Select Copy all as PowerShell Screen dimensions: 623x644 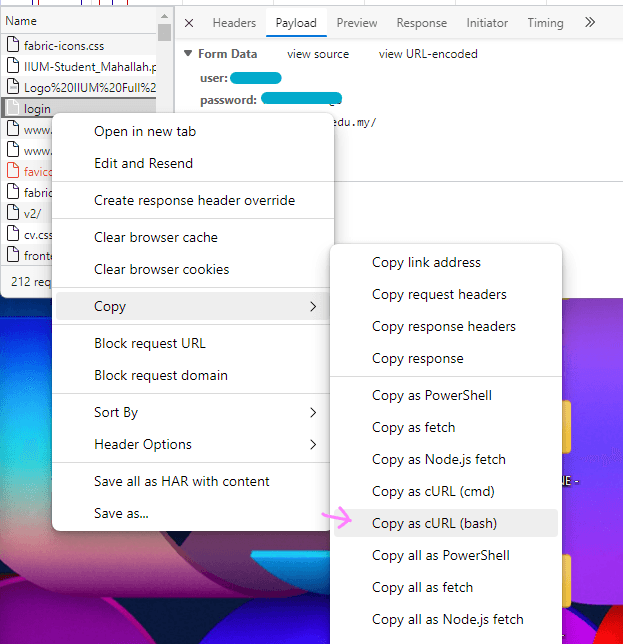click(x=446, y=556)
